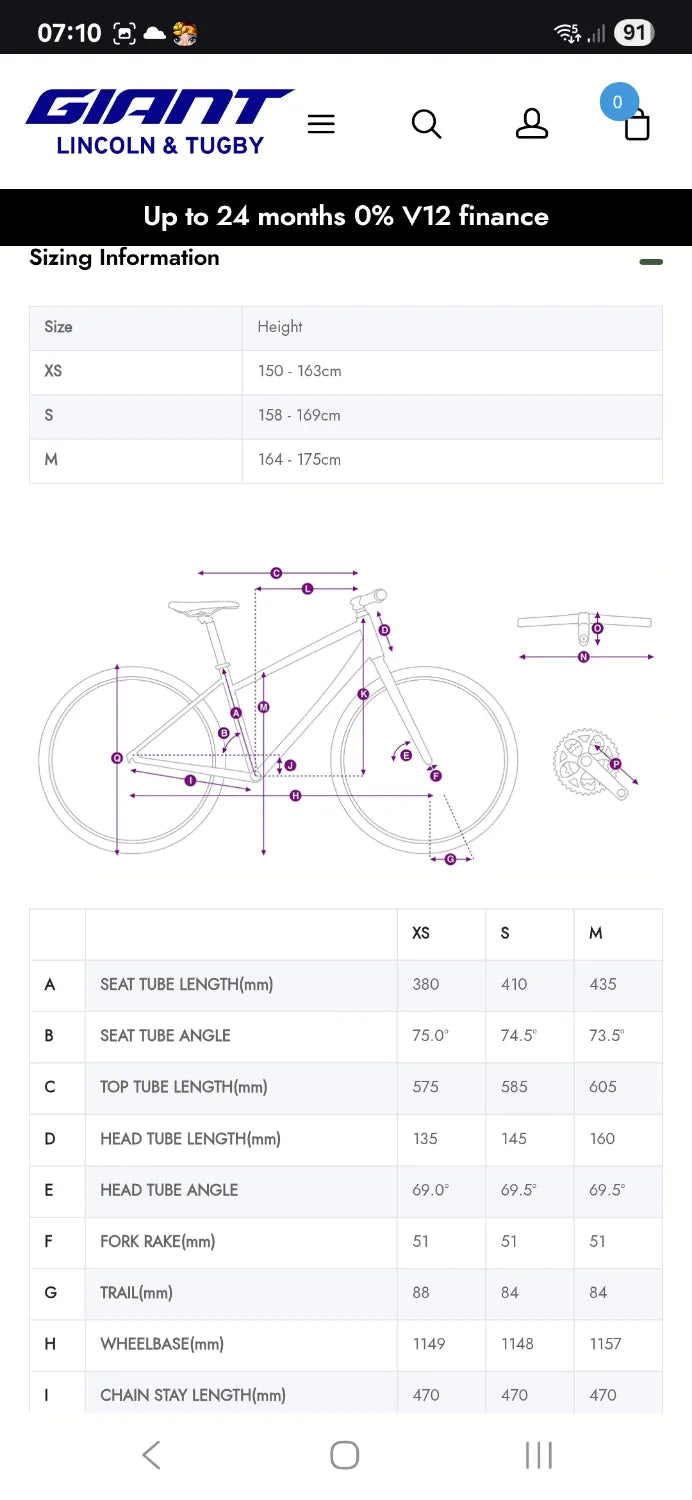Collapse the Sizing Information section

[651, 262]
